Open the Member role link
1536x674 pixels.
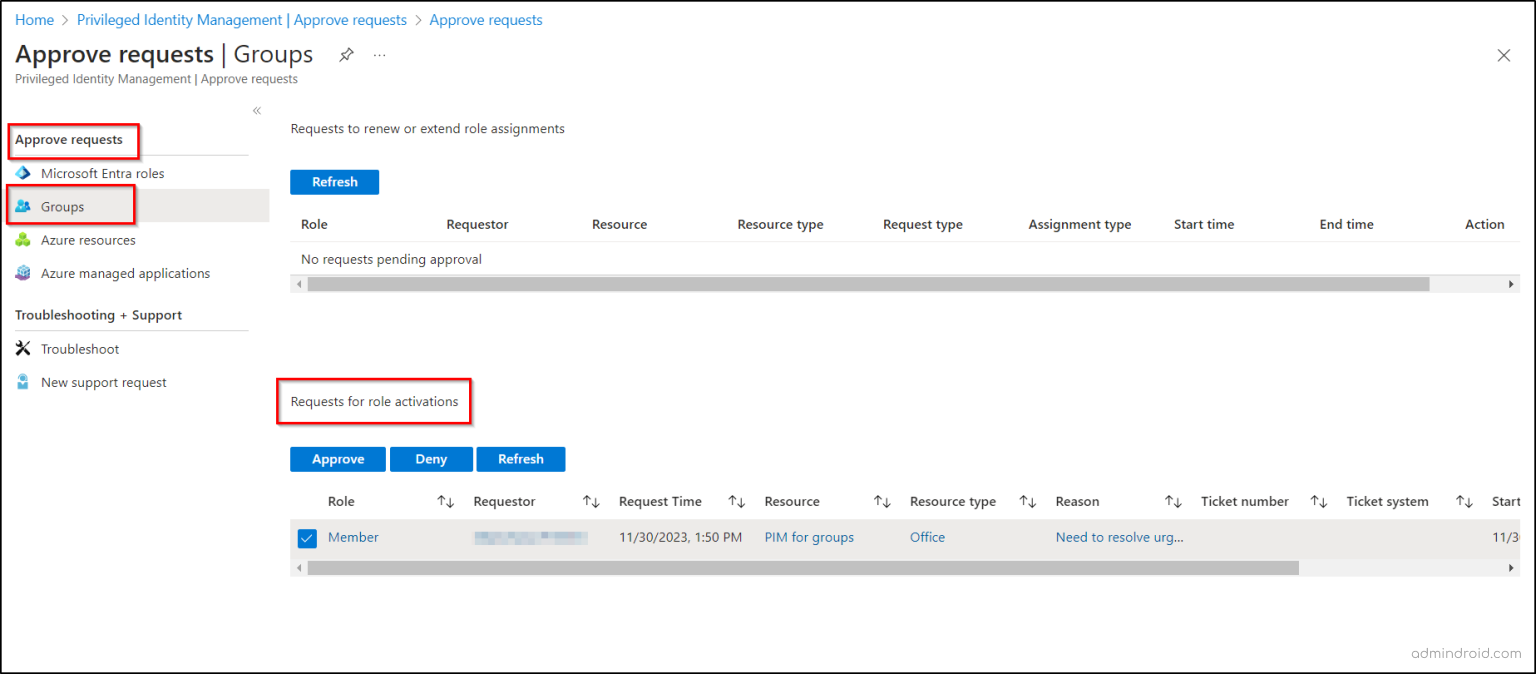pyautogui.click(x=353, y=537)
